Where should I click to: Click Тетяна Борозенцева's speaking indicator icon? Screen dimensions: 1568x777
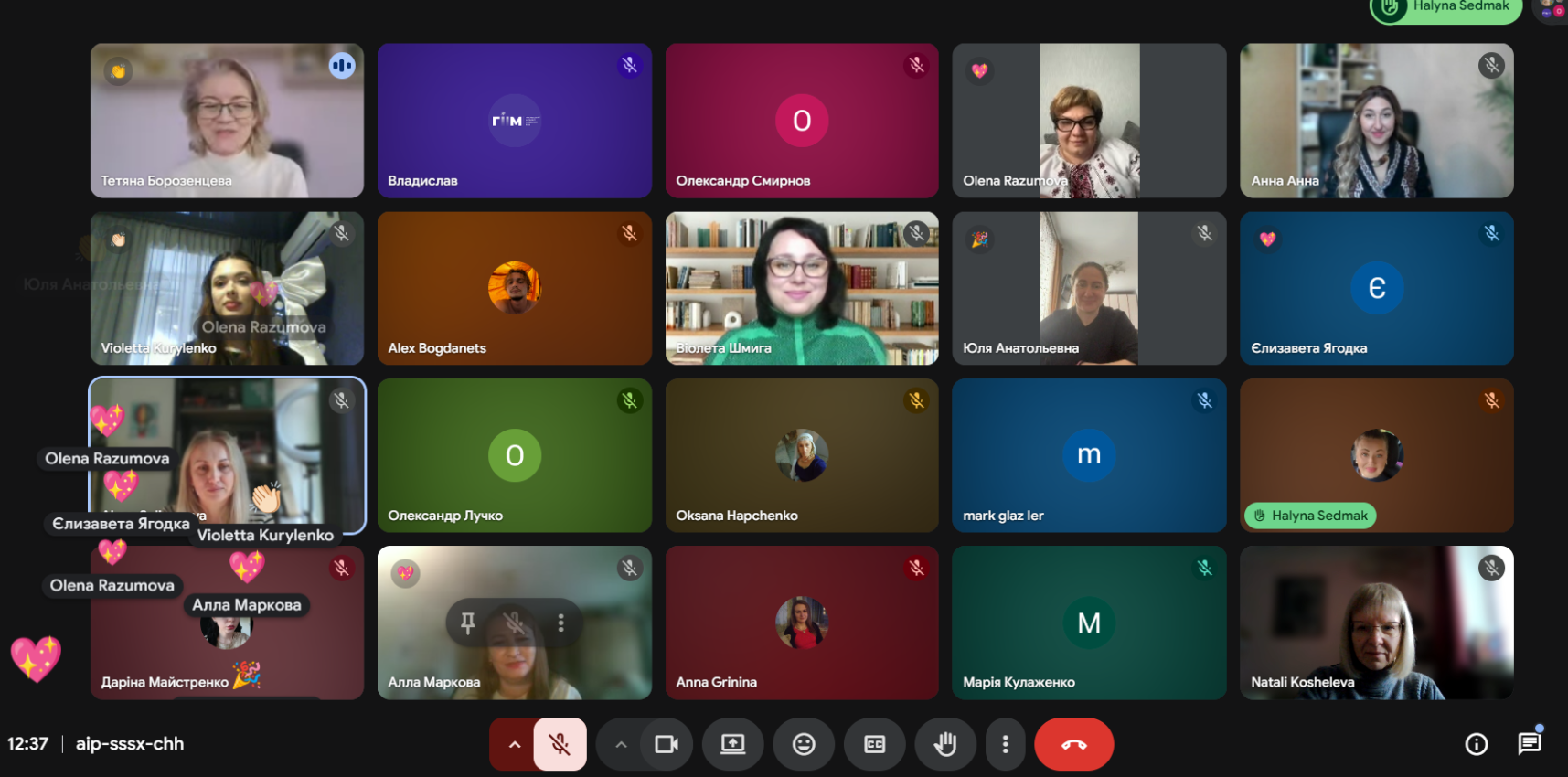342,66
